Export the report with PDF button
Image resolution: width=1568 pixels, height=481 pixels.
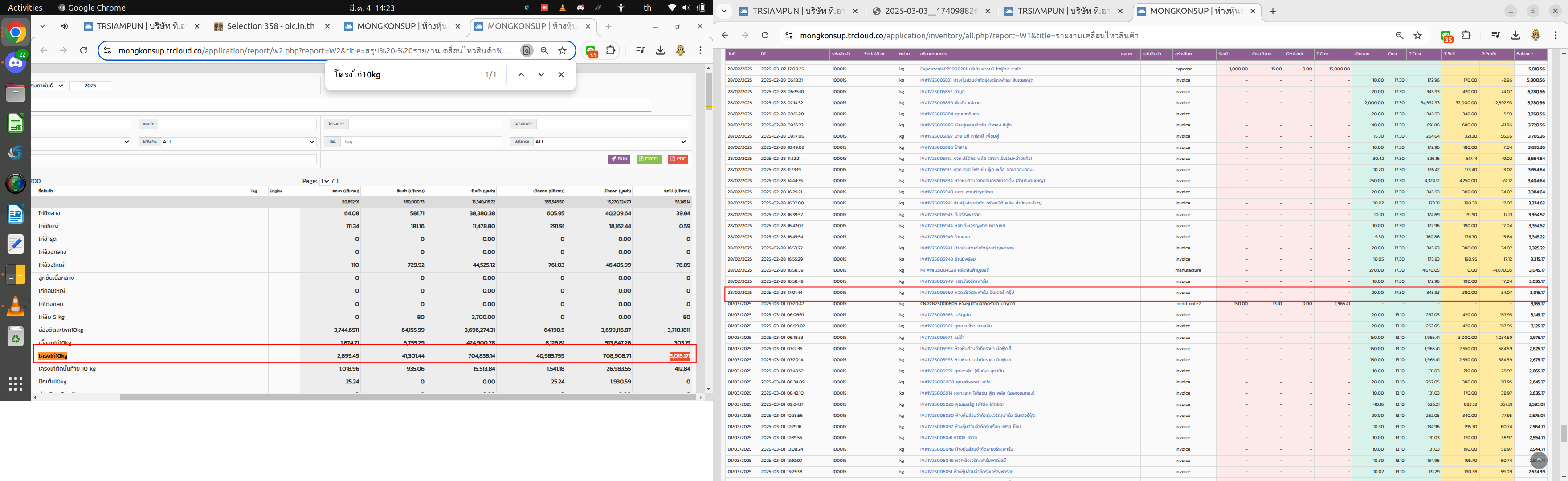pyautogui.click(x=678, y=159)
